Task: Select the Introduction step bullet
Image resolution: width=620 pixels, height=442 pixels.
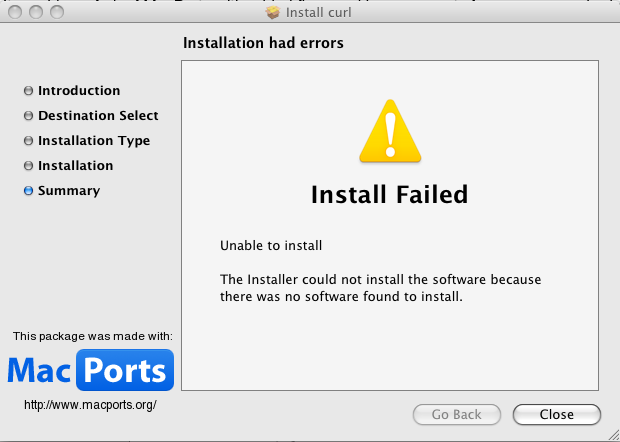Action: (x=28, y=91)
